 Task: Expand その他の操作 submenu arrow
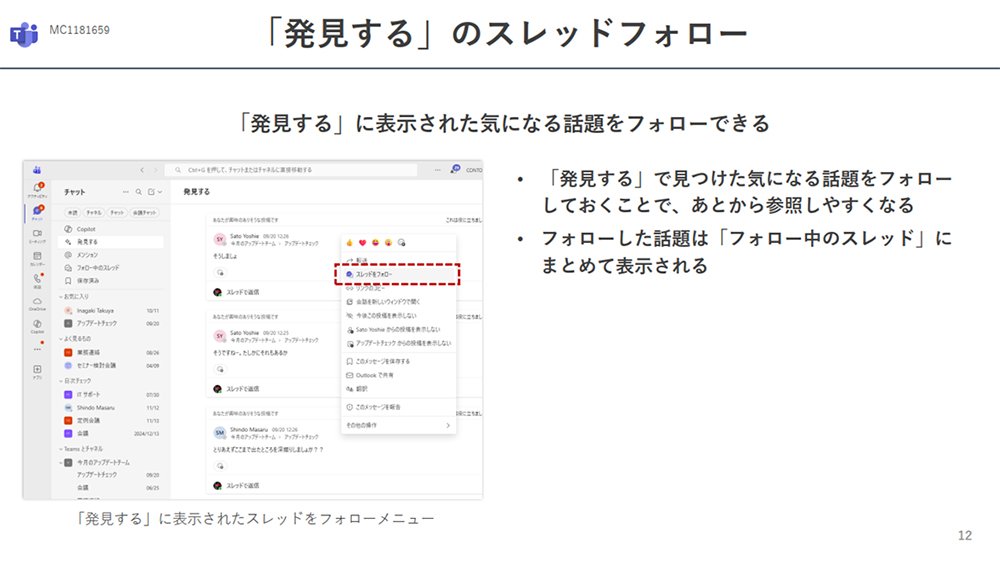tap(448, 425)
